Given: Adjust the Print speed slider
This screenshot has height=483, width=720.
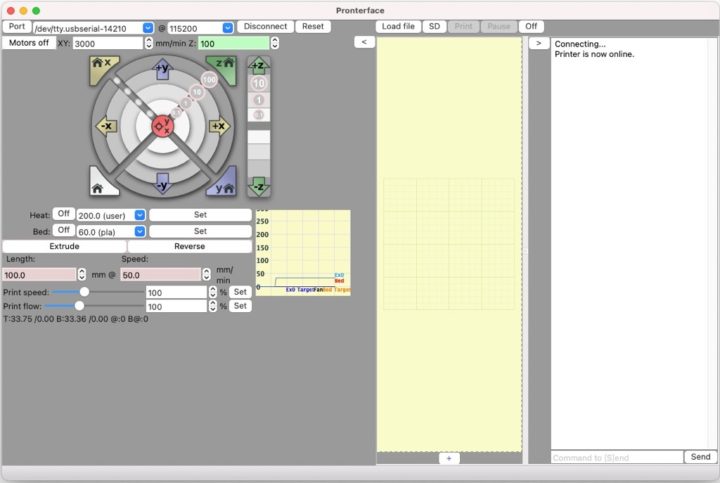Looking at the screenshot, I should pyautogui.click(x=84, y=292).
